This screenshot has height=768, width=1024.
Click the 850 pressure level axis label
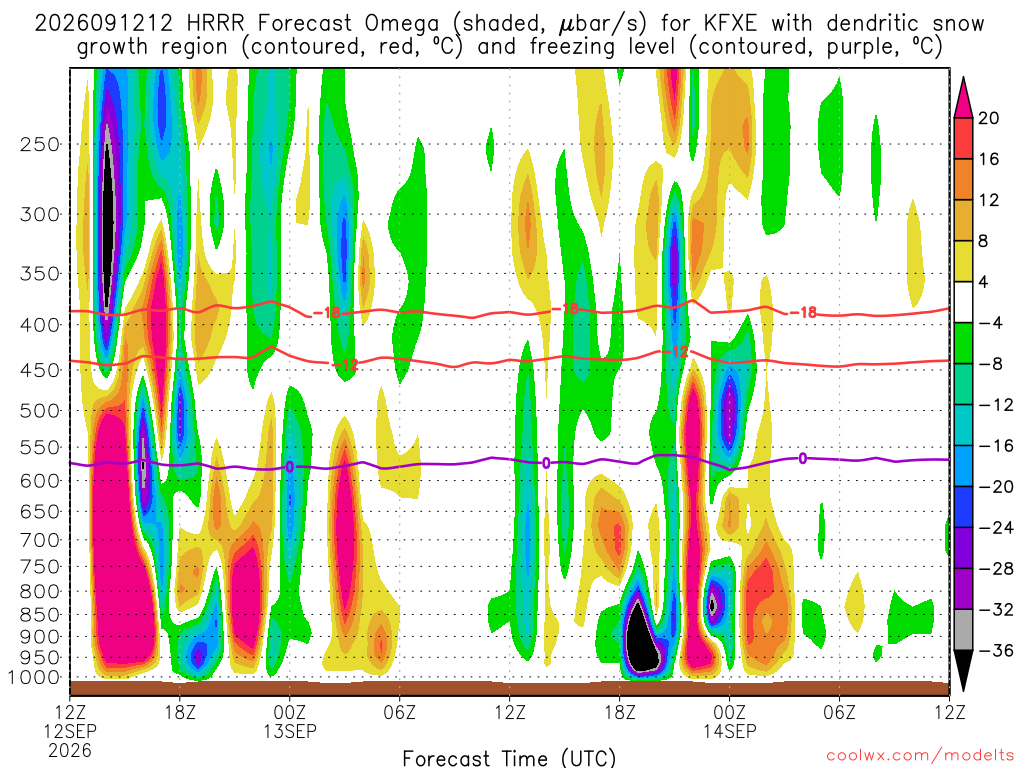pyautogui.click(x=40, y=615)
